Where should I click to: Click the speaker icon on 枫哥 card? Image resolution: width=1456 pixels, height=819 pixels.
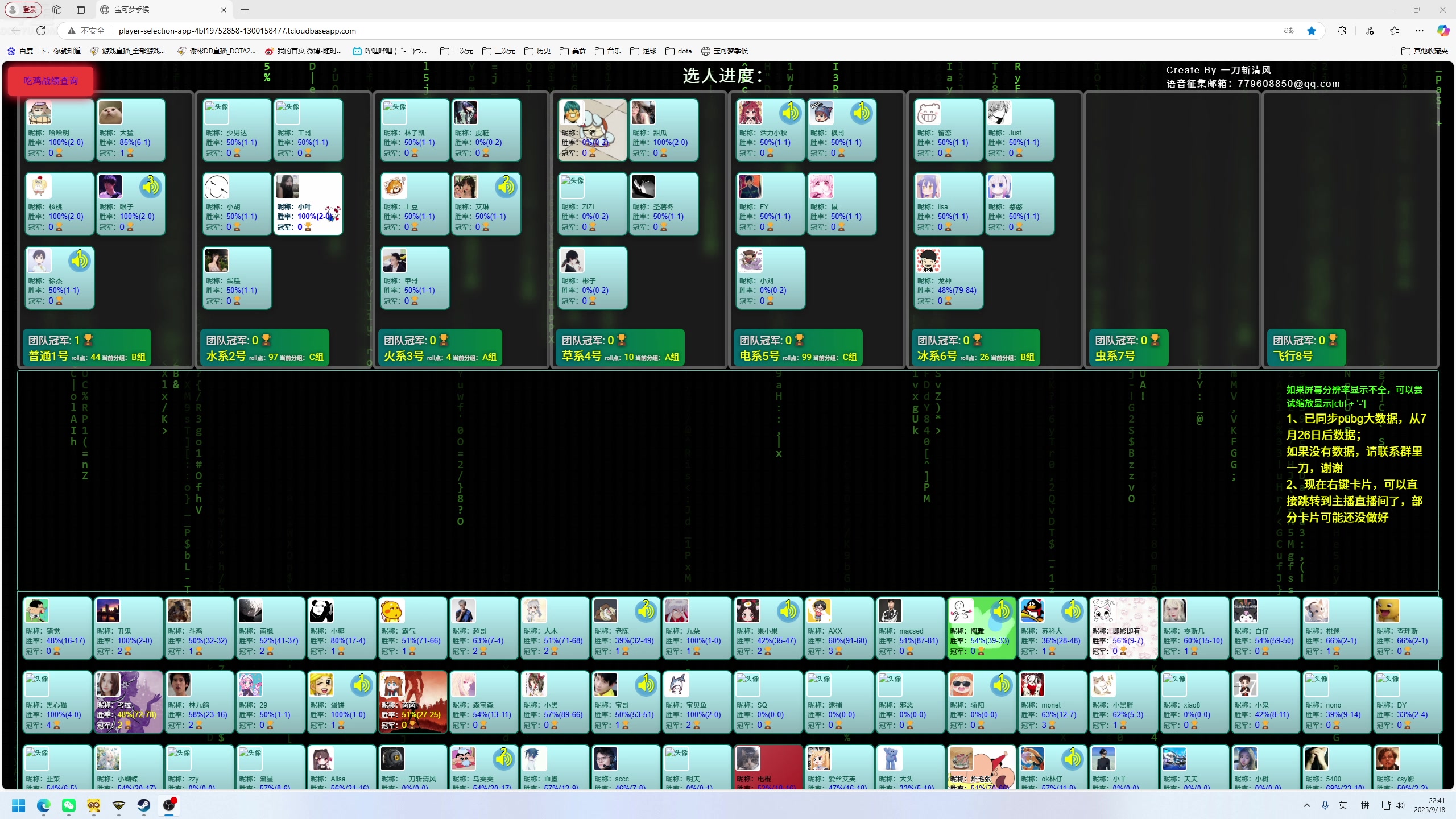[x=861, y=113]
